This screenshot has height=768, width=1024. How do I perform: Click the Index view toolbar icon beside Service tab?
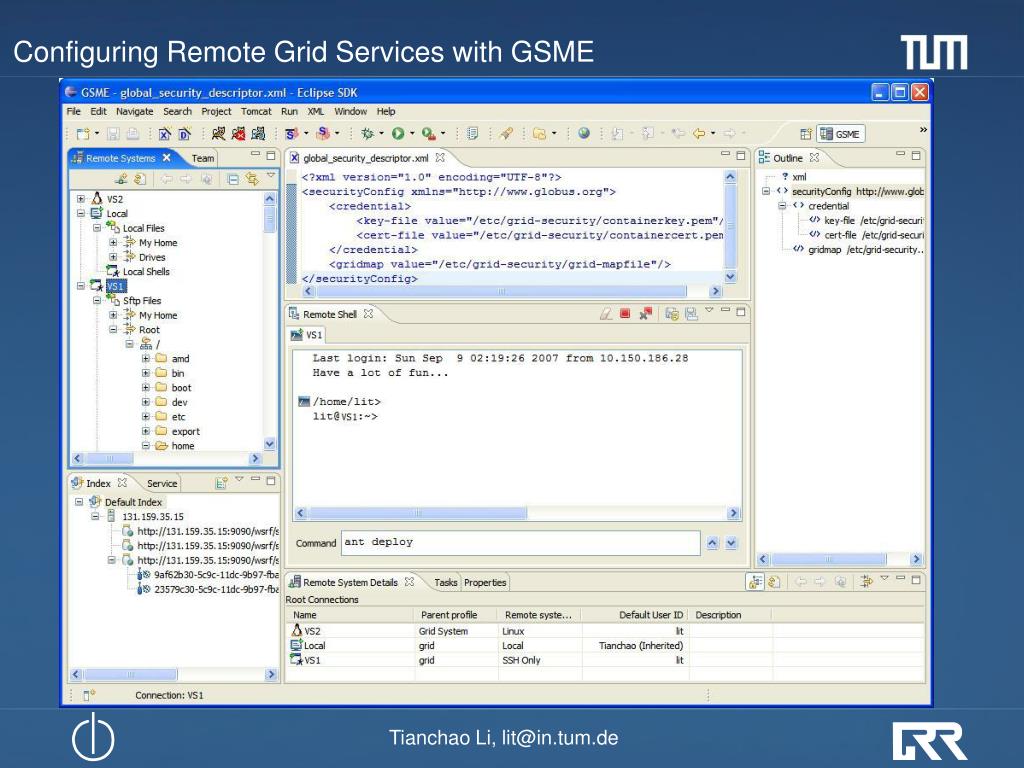click(x=221, y=483)
